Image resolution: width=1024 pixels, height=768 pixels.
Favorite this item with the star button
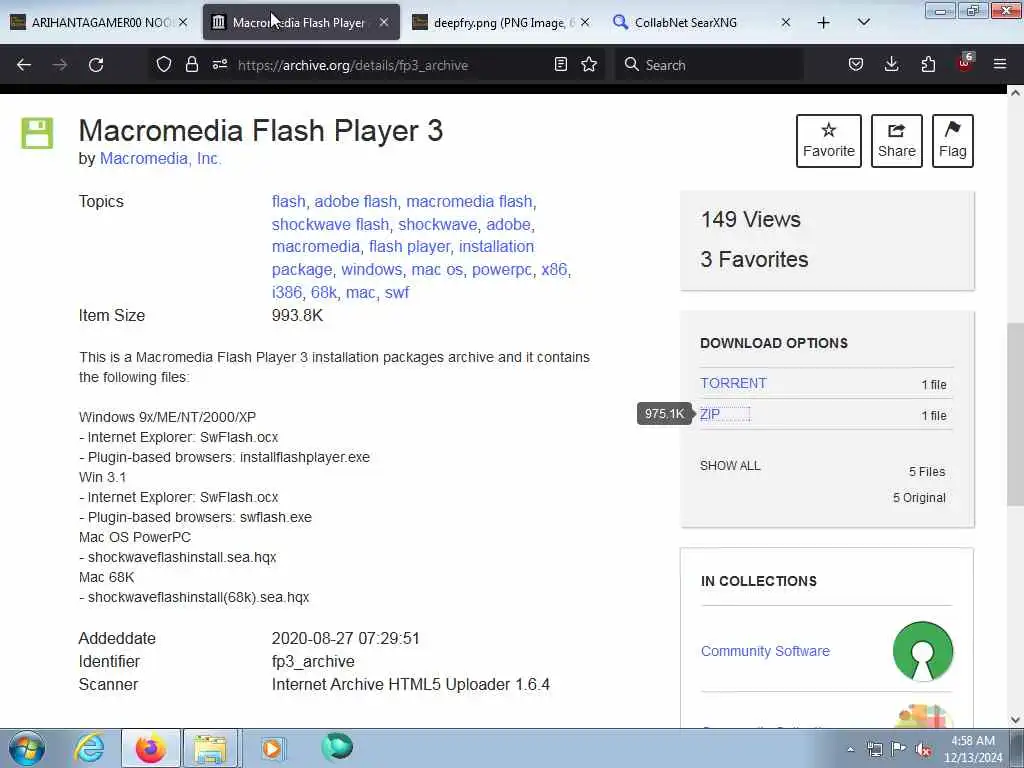pyautogui.click(x=829, y=141)
